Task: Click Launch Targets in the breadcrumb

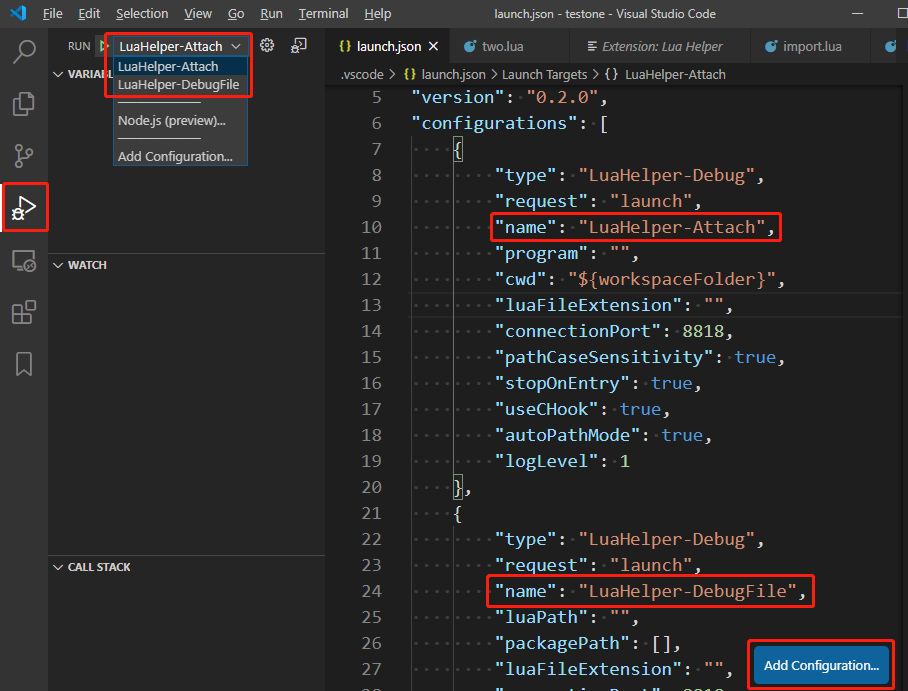Action: (x=544, y=74)
